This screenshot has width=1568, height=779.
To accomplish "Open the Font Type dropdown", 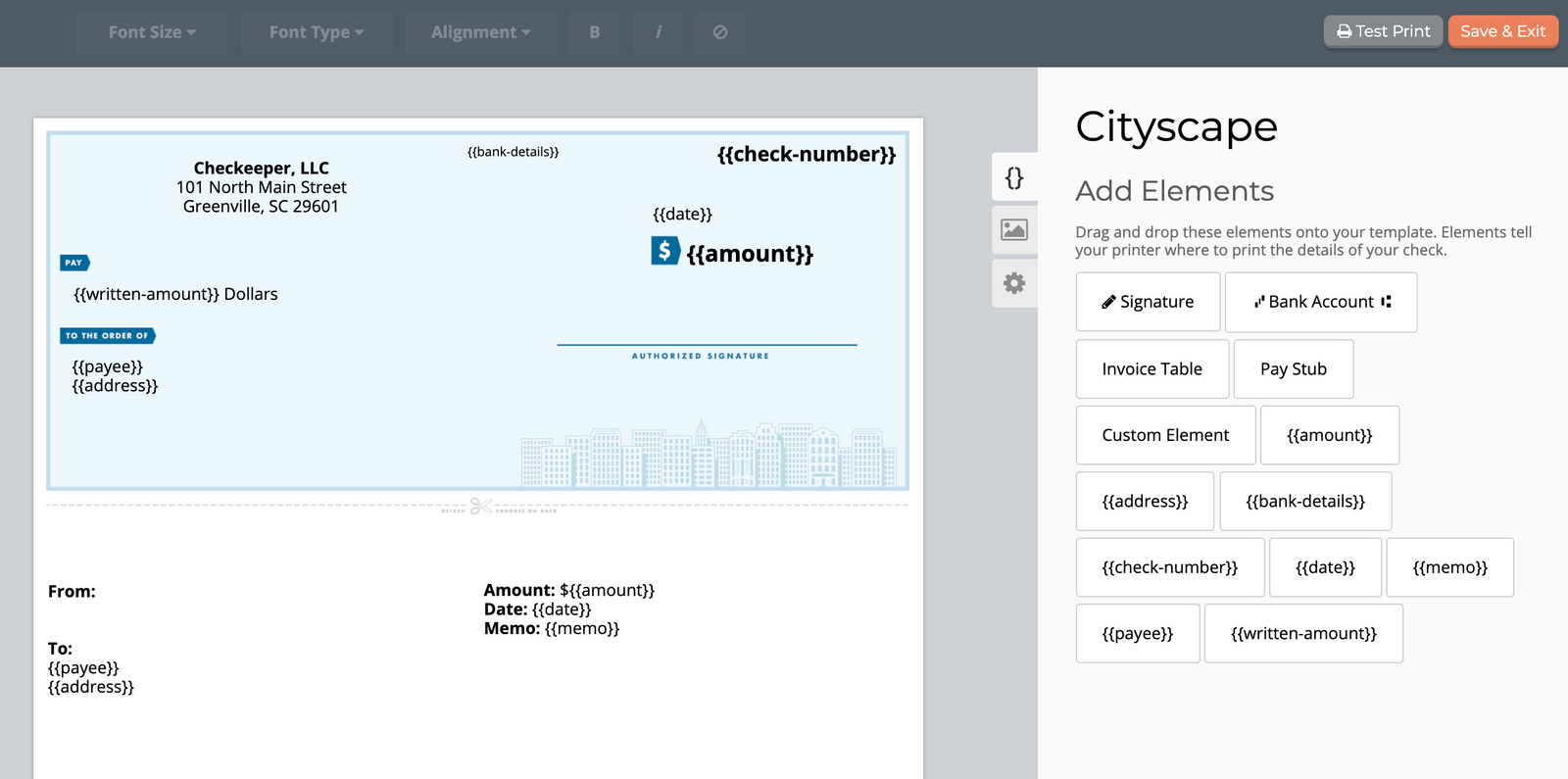I will click(316, 32).
